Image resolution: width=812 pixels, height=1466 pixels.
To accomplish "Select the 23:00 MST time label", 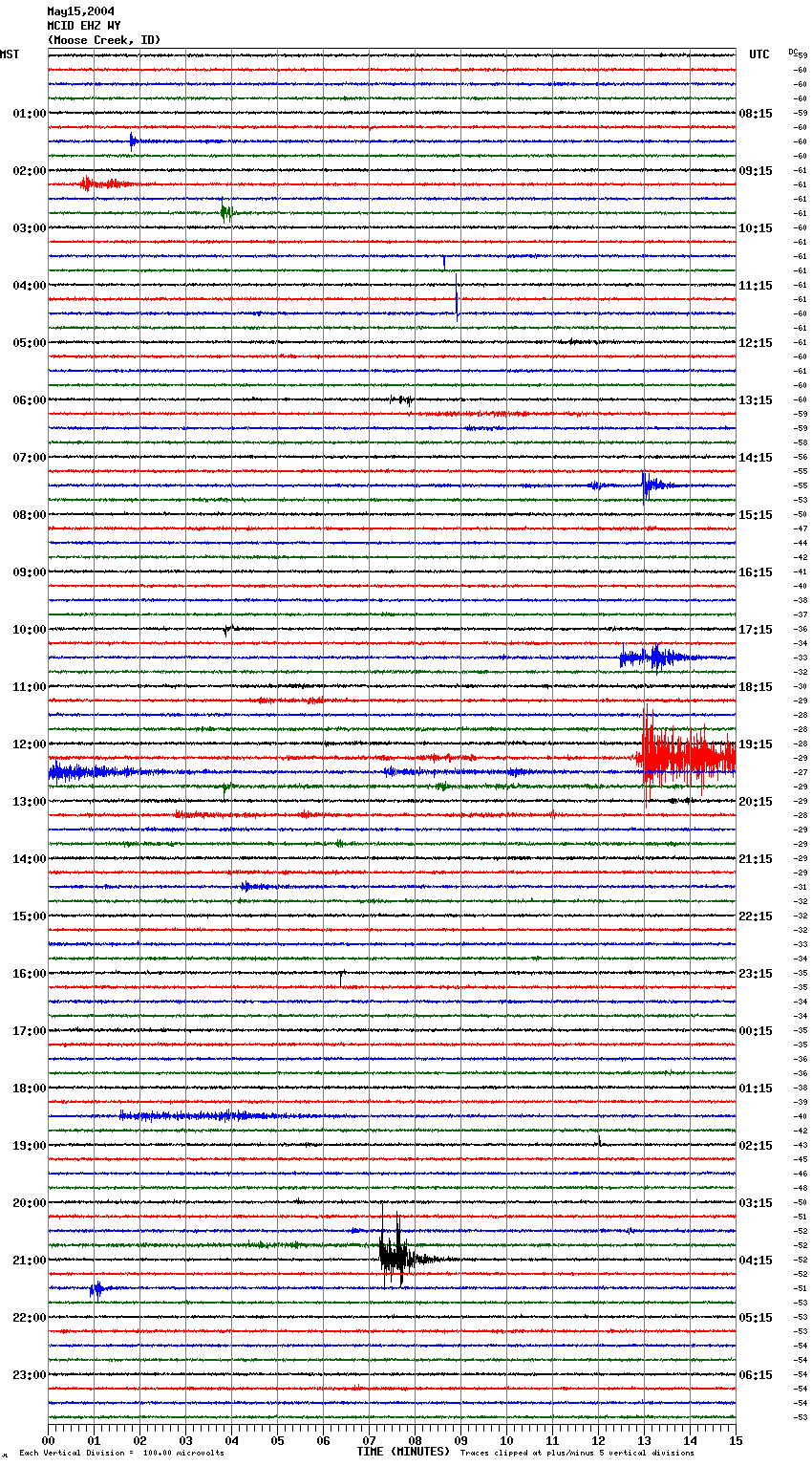I will (30, 1375).
